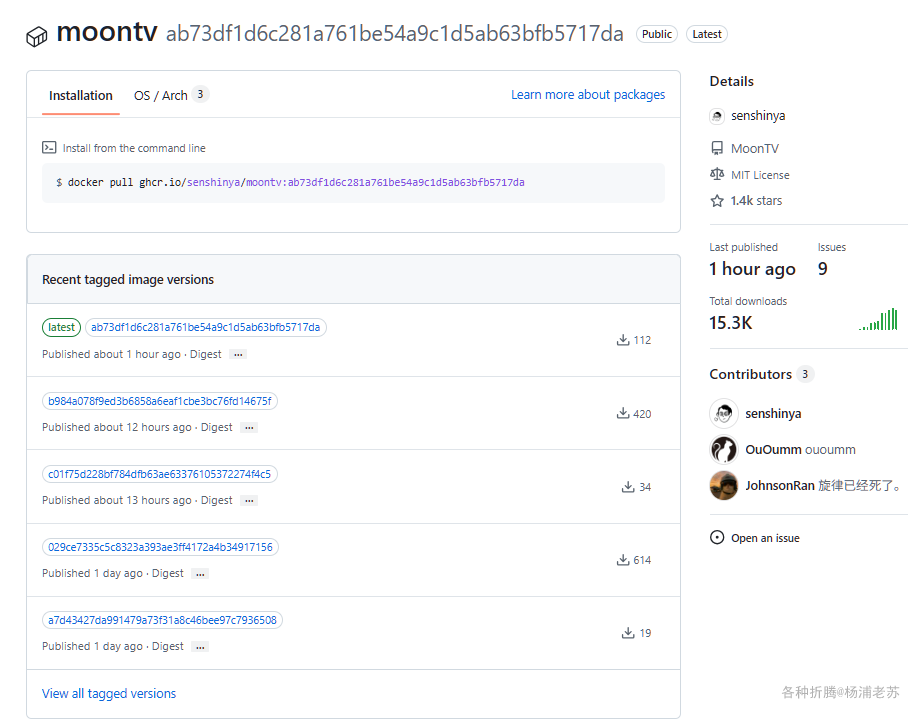Click the moontv package title
The width and height of the screenshot is (921, 719).
[107, 32]
